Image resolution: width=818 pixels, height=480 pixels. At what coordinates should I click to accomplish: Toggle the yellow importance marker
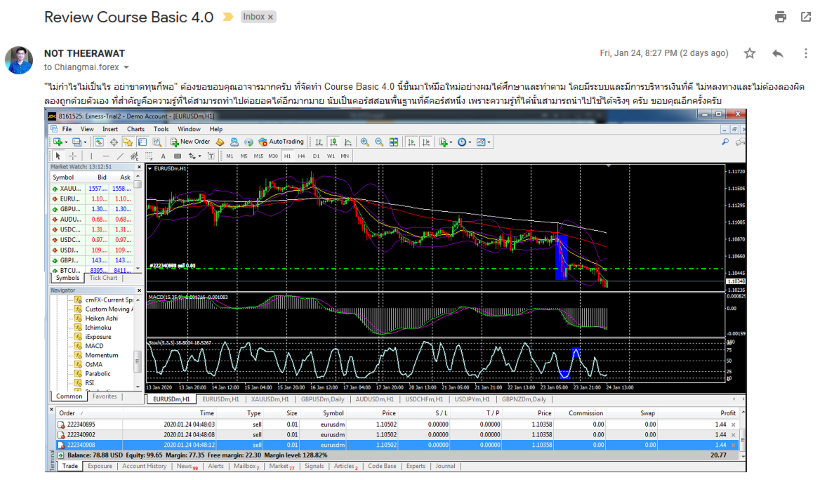227,17
